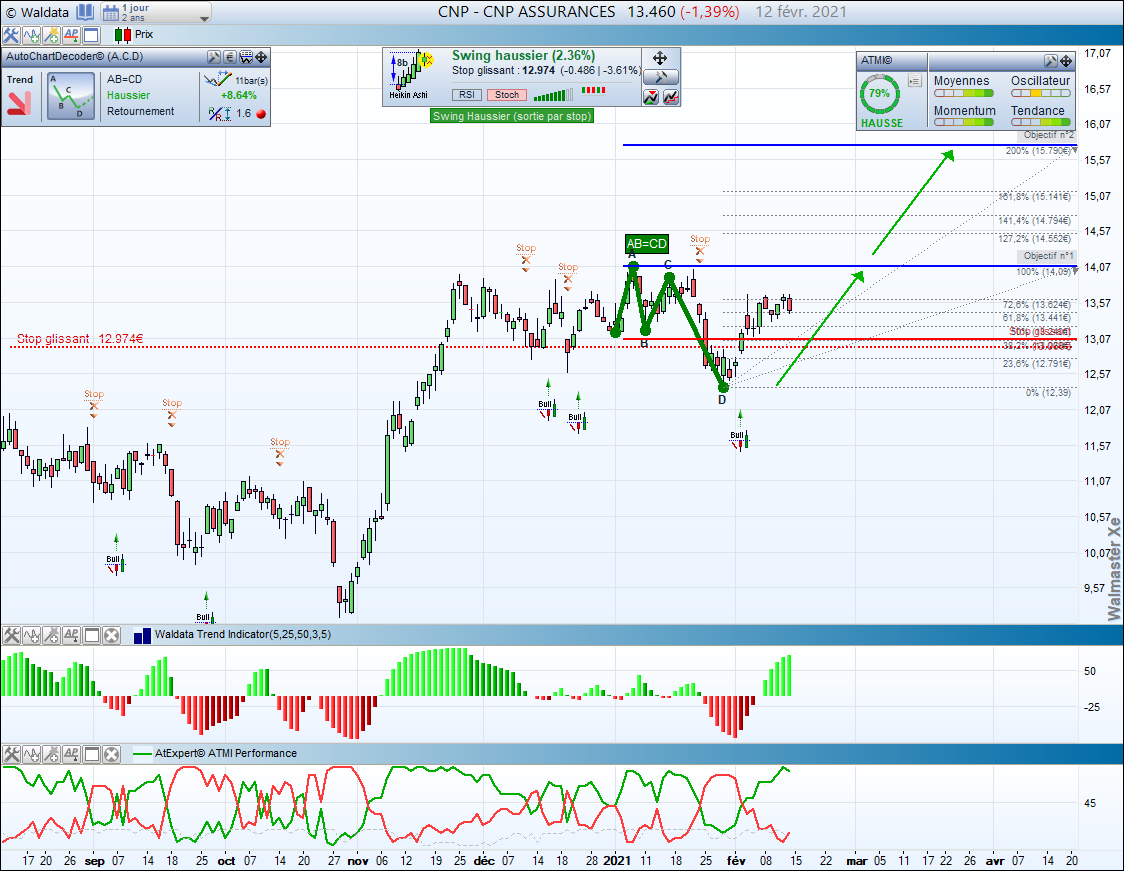1124x871 pixels.
Task: Add indicator to the price chart
Action: pyautogui.click(x=31, y=35)
